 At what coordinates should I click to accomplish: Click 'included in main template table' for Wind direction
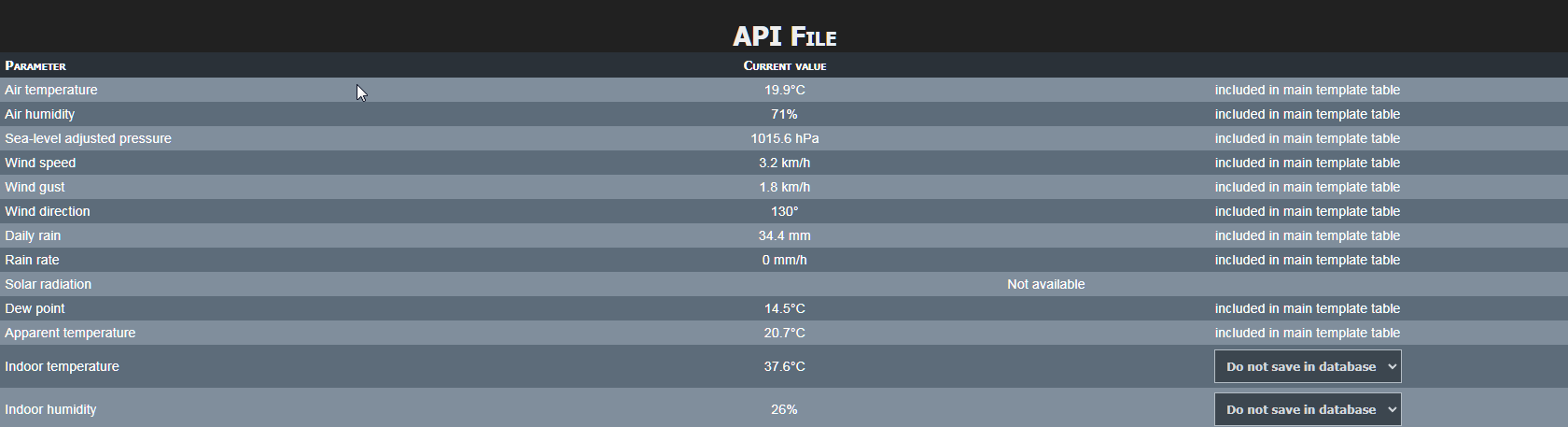(x=1307, y=211)
